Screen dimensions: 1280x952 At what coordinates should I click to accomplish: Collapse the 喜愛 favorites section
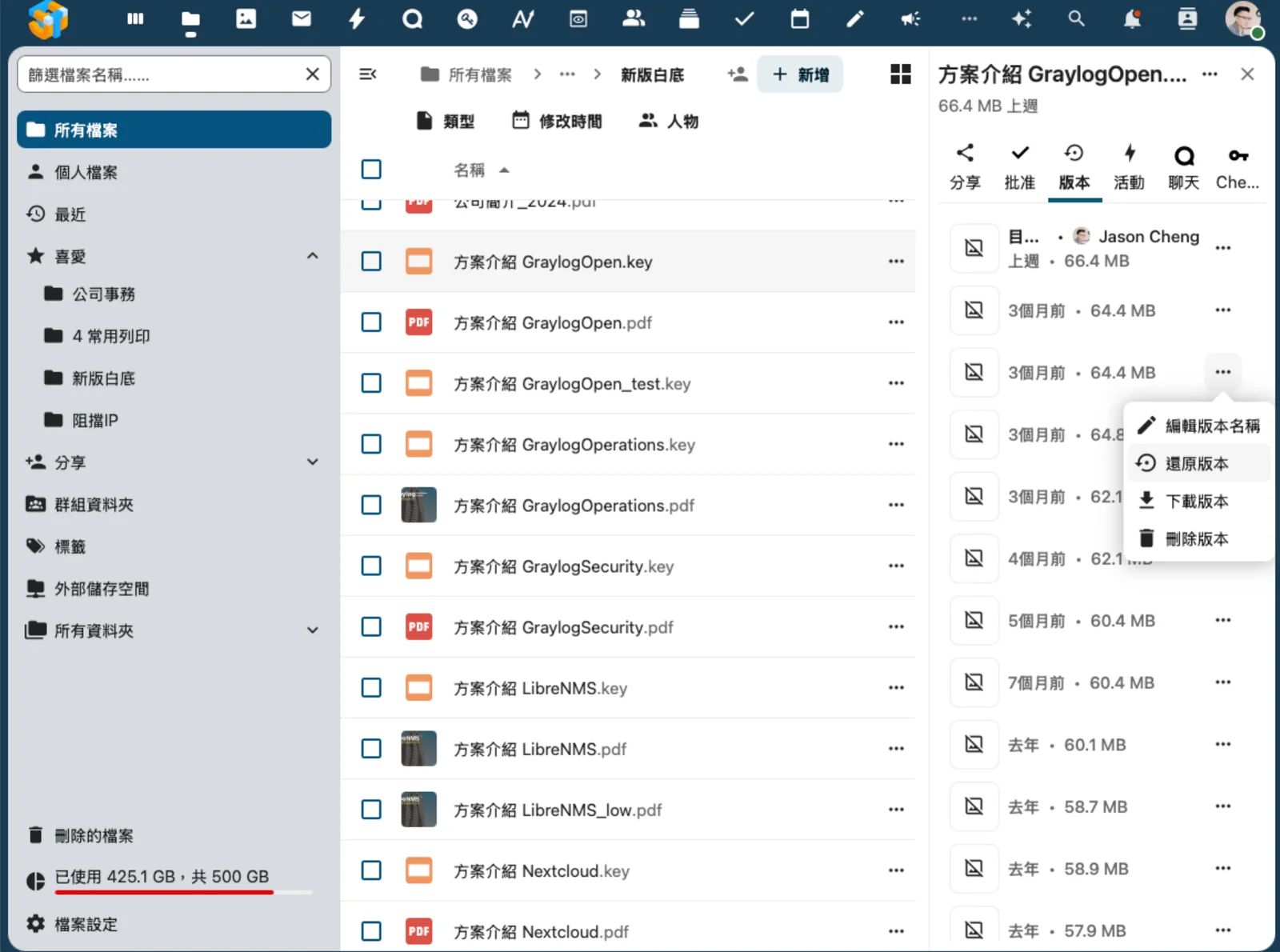pos(313,256)
